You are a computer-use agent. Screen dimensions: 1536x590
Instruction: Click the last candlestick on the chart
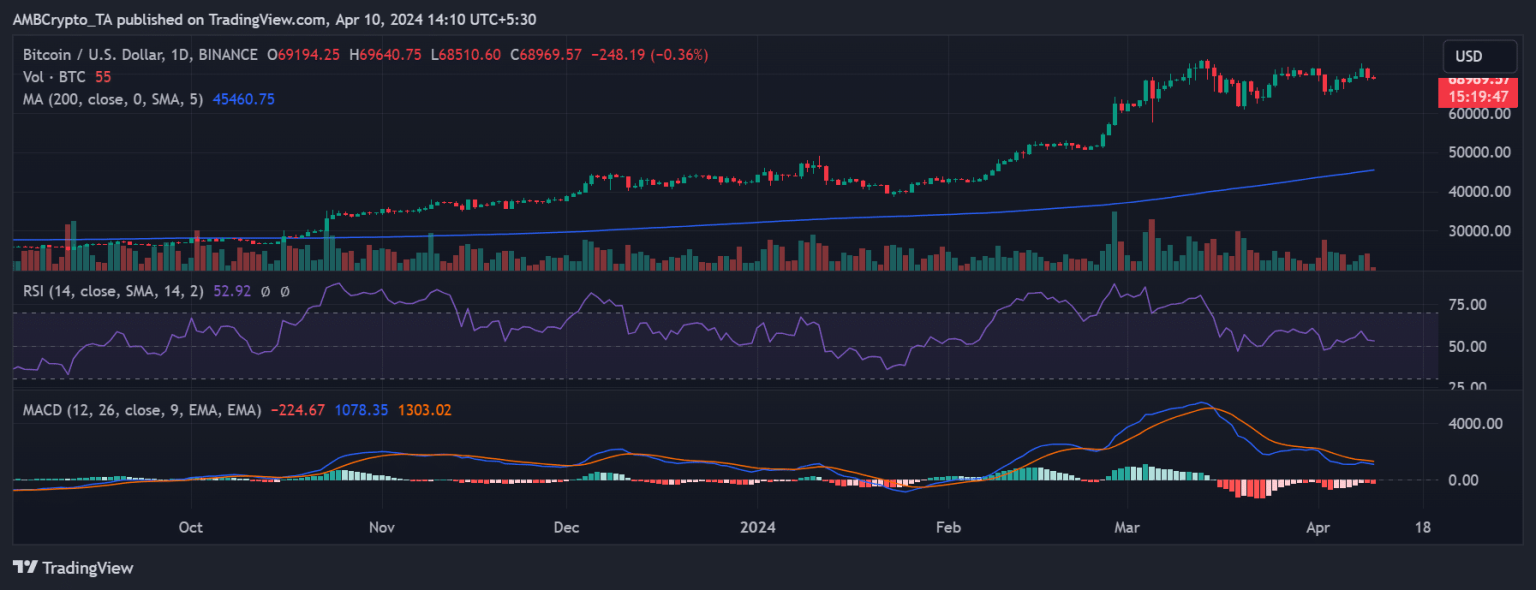click(x=1373, y=77)
